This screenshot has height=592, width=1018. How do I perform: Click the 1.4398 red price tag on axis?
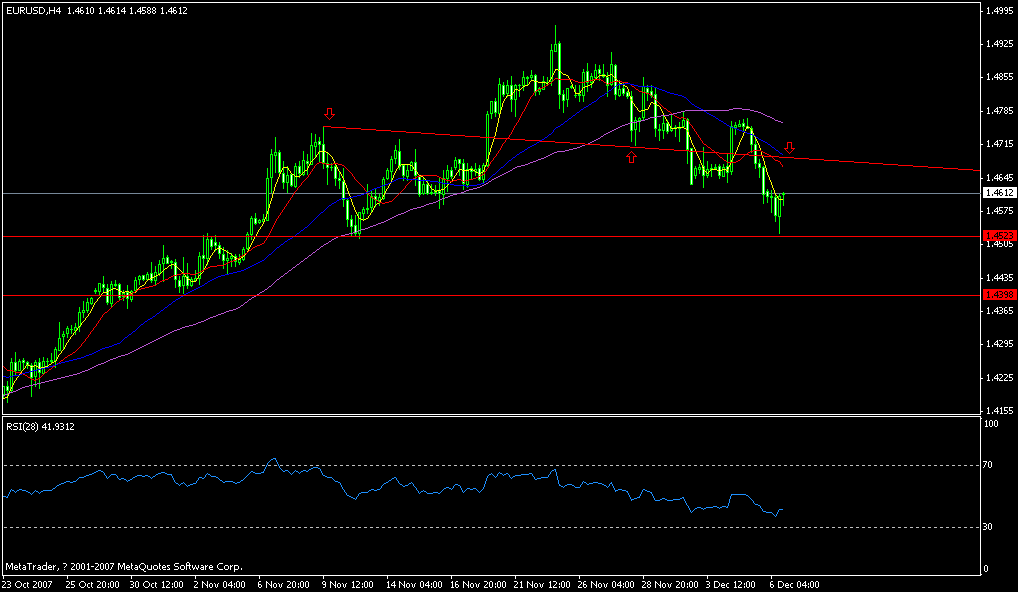coord(998,295)
